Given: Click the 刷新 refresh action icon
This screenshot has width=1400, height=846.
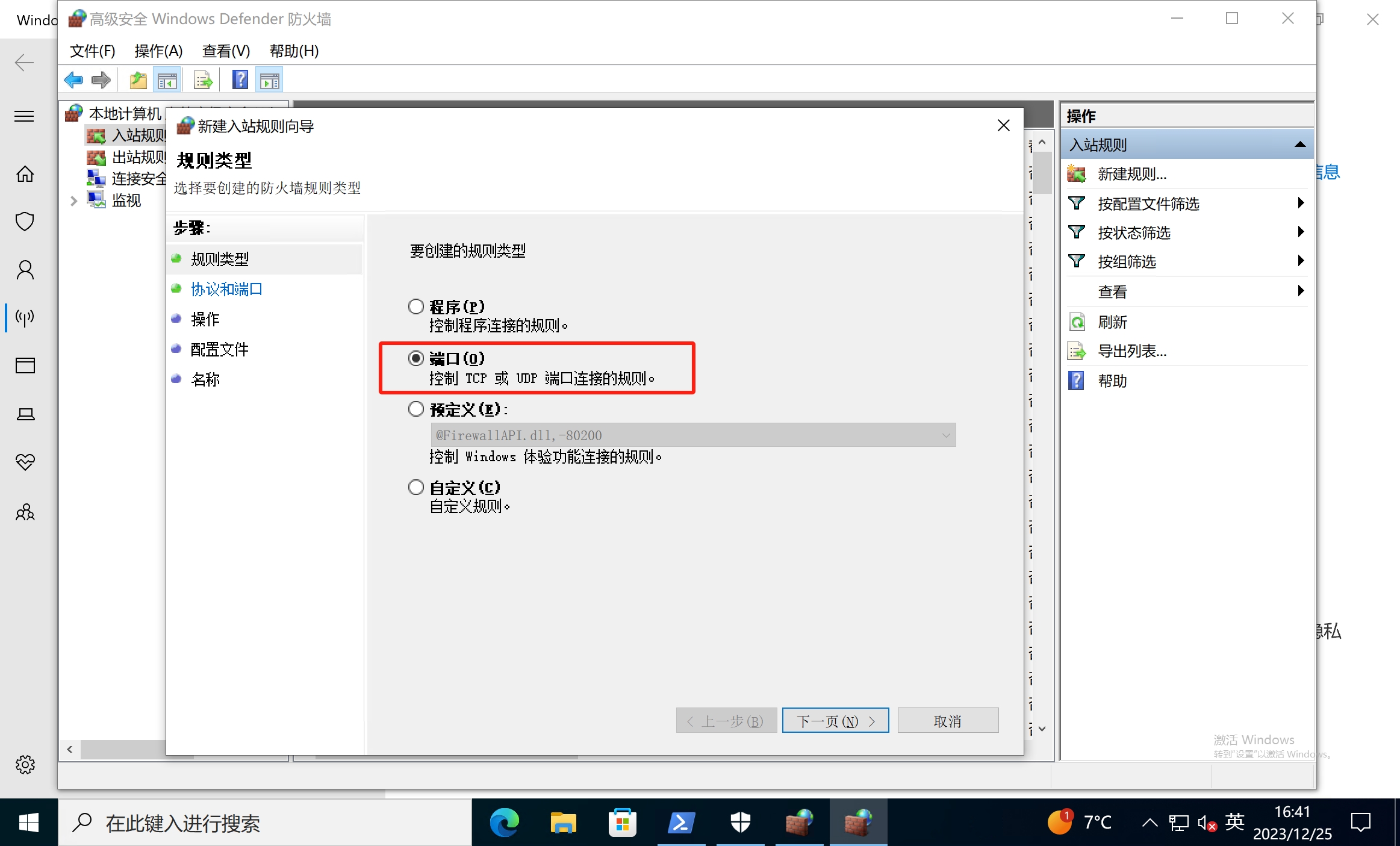Looking at the screenshot, I should pos(1077,322).
